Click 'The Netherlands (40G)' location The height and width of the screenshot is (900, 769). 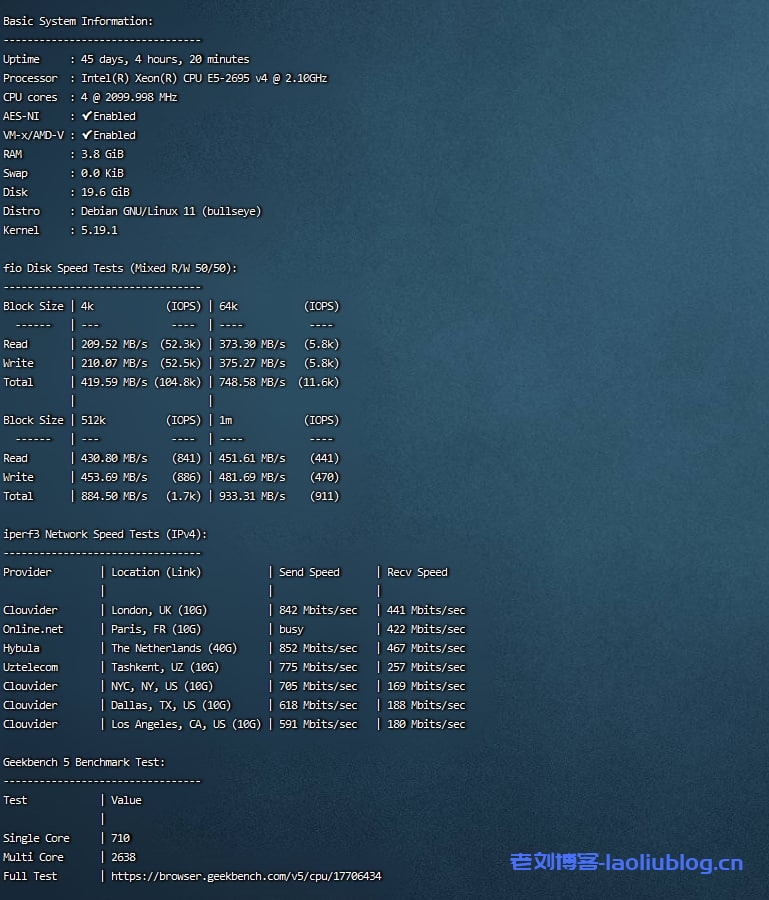[x=174, y=648]
